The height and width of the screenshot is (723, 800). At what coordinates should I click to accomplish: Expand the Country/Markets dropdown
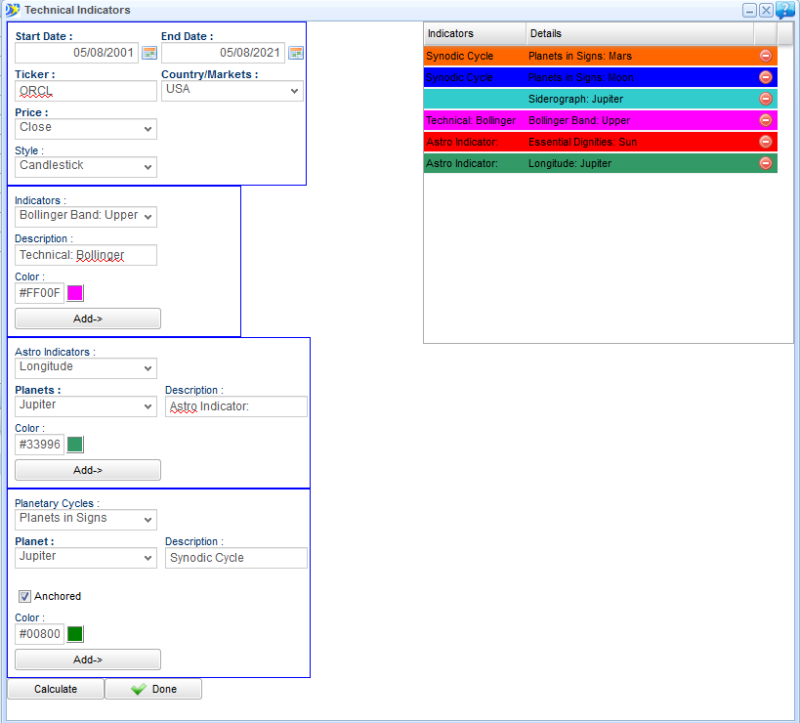[232, 91]
